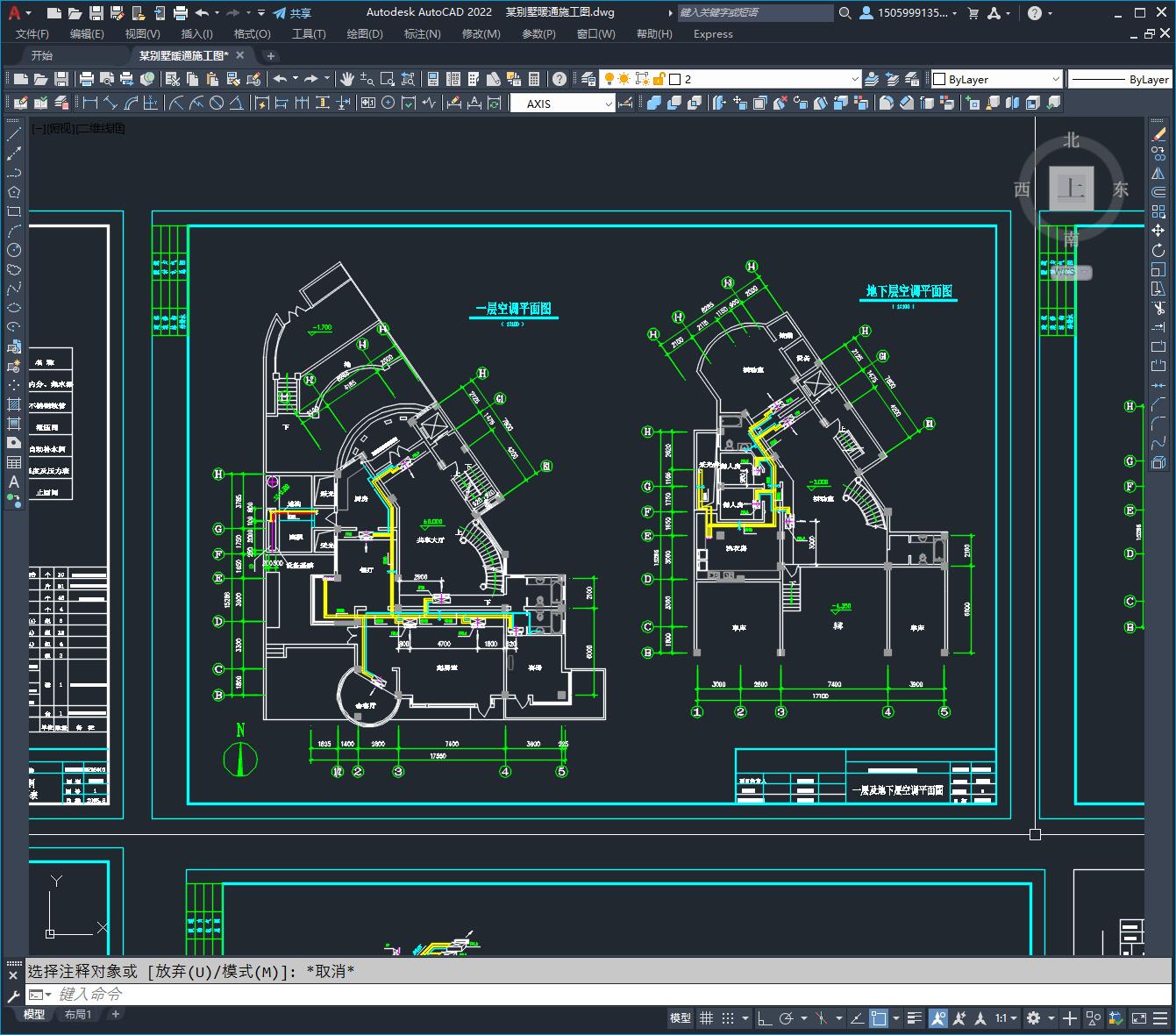
Task: Open the layer selection dropdown
Action: 856,79
